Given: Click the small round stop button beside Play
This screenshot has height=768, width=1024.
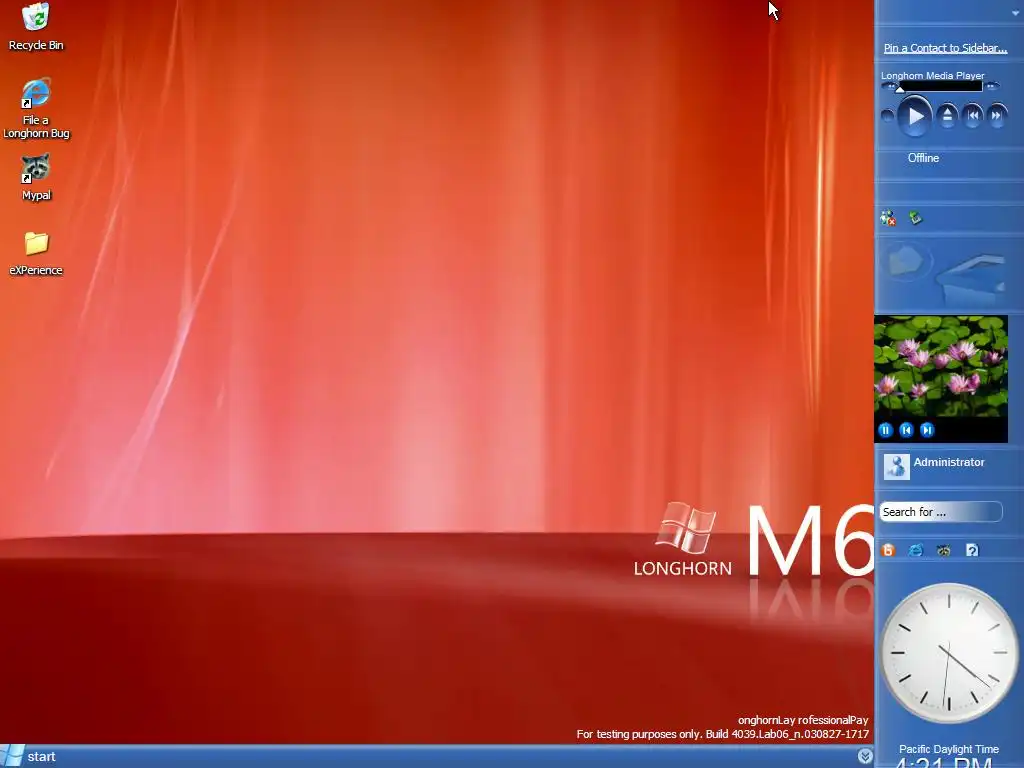Looking at the screenshot, I should pyautogui.click(x=887, y=116).
